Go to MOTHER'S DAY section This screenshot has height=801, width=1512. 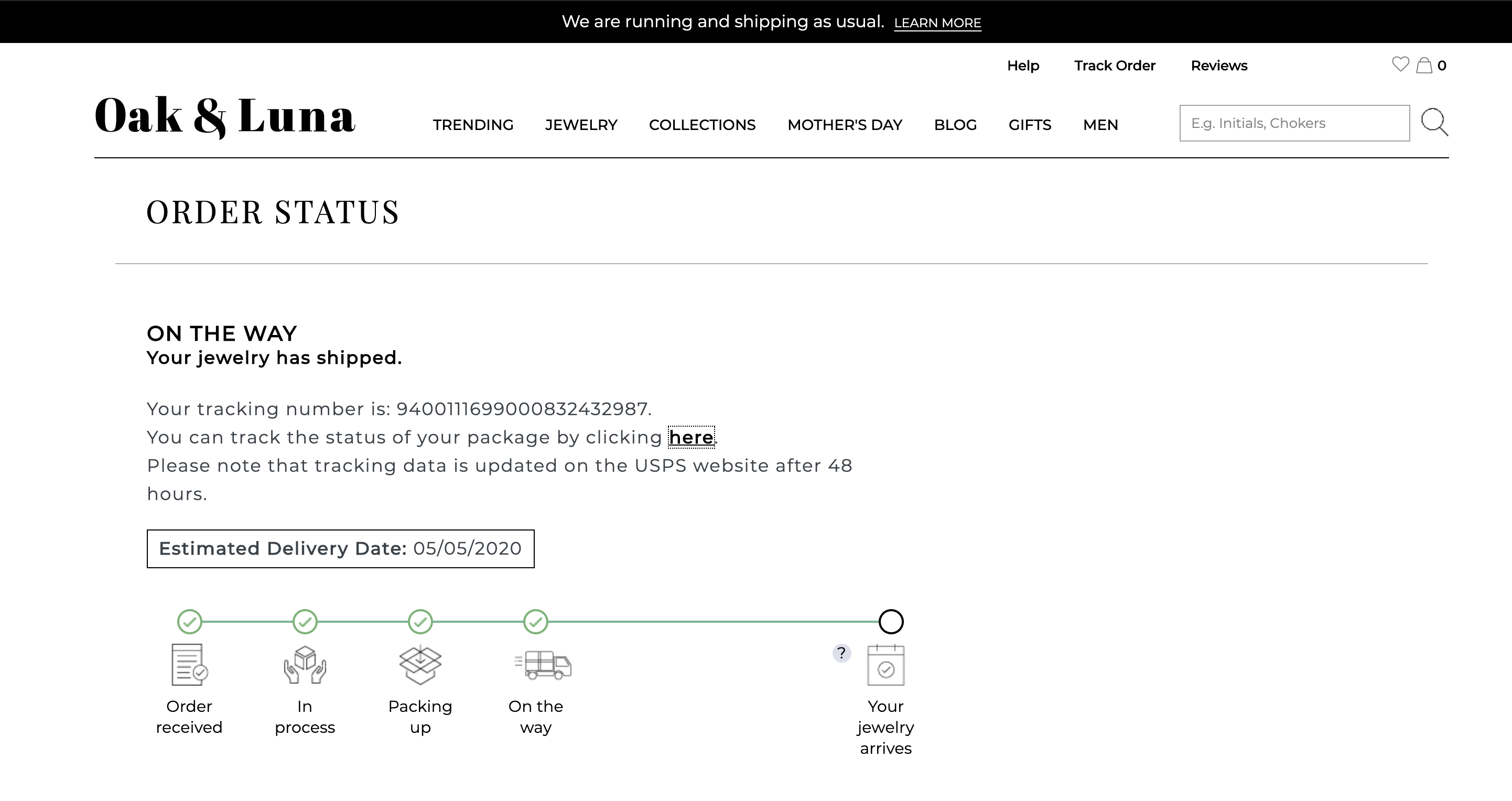[845, 125]
